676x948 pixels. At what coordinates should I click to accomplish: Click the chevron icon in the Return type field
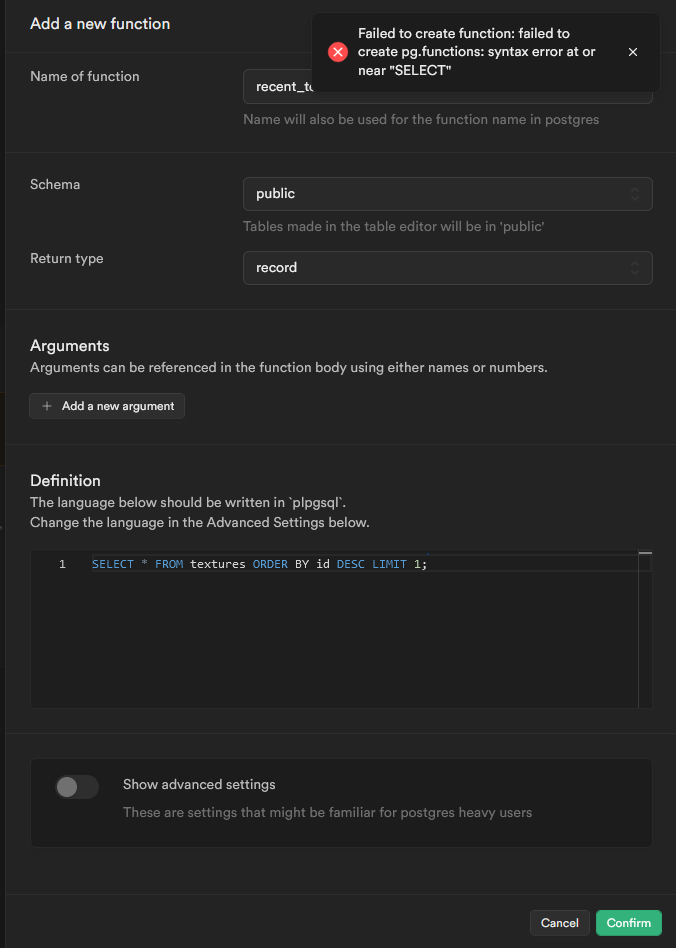point(635,268)
